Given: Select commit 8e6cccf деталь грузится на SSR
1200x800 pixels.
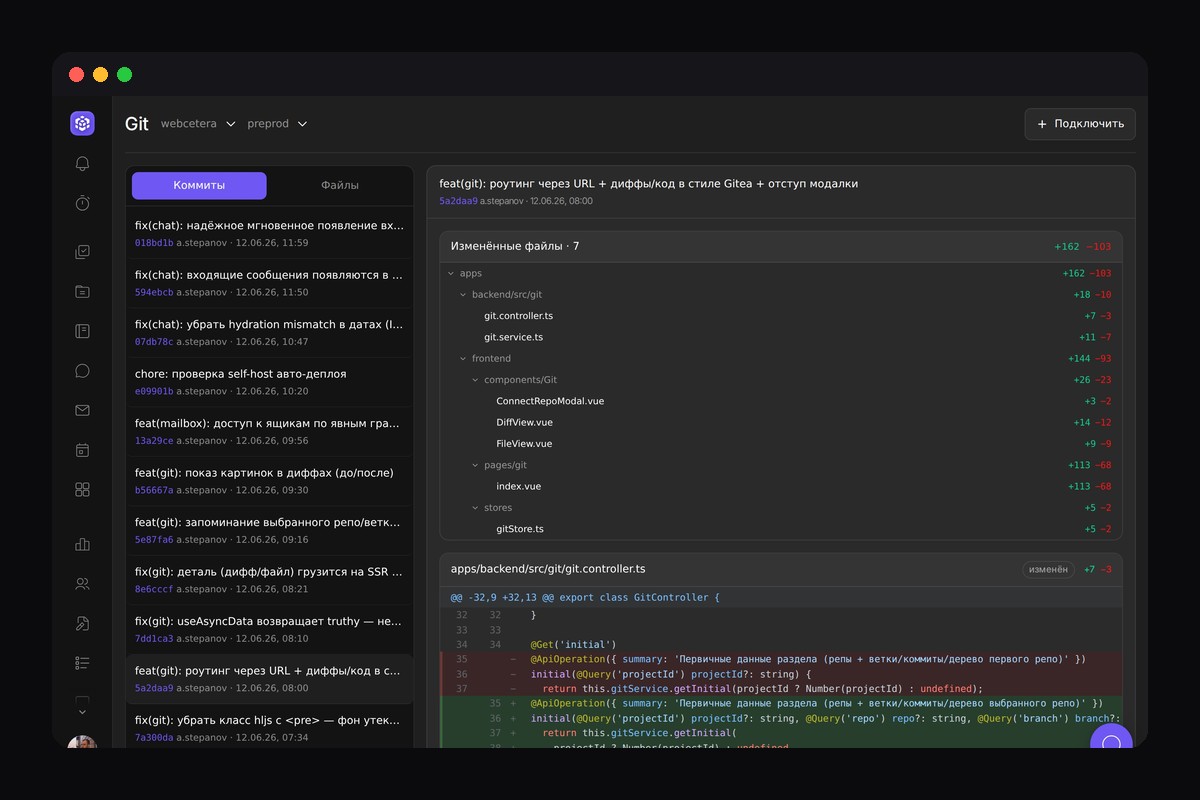Looking at the screenshot, I should tap(270, 580).
